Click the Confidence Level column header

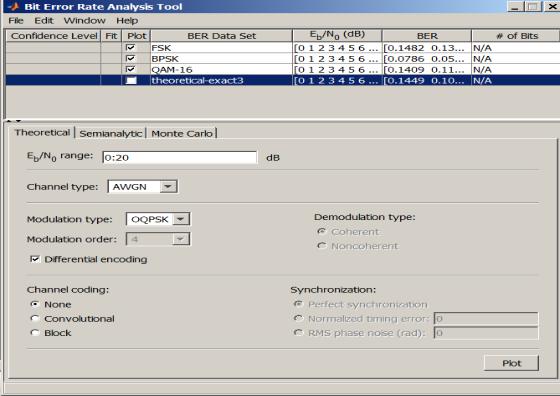tap(53, 36)
